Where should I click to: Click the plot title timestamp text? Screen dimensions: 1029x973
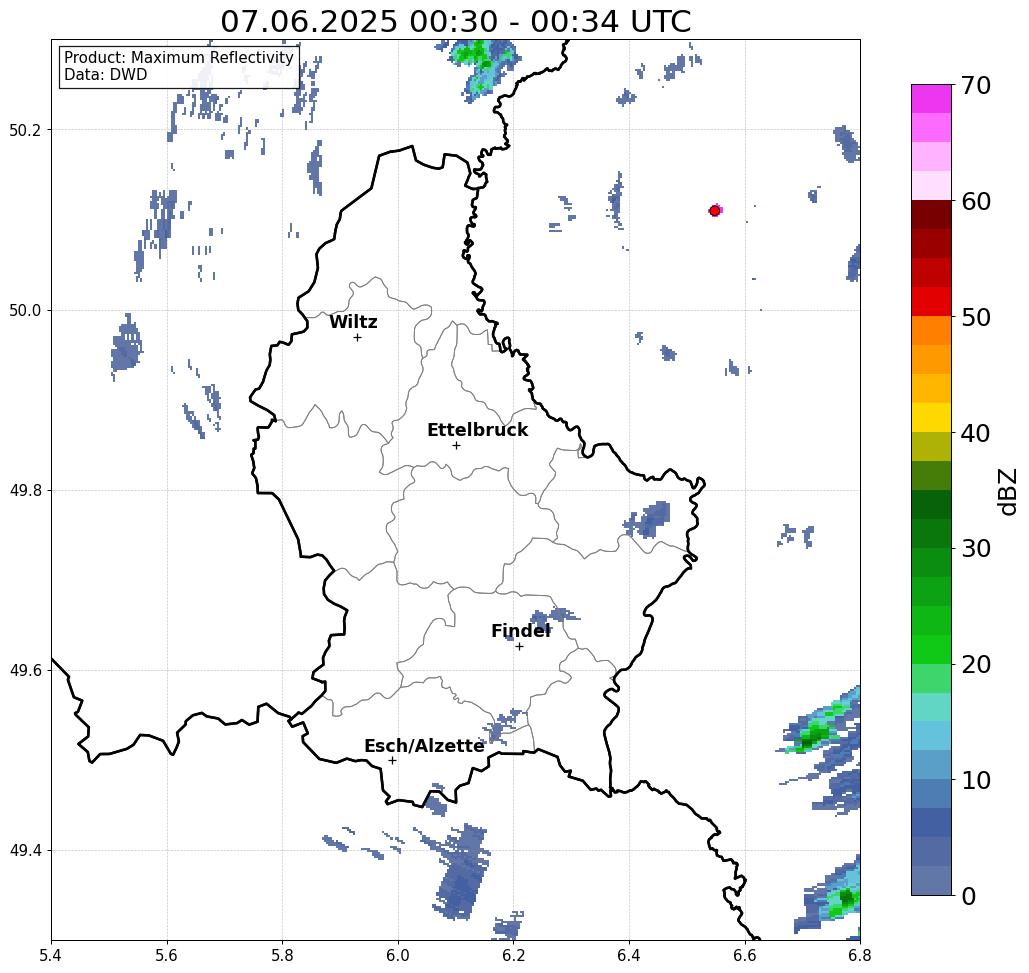pos(455,21)
